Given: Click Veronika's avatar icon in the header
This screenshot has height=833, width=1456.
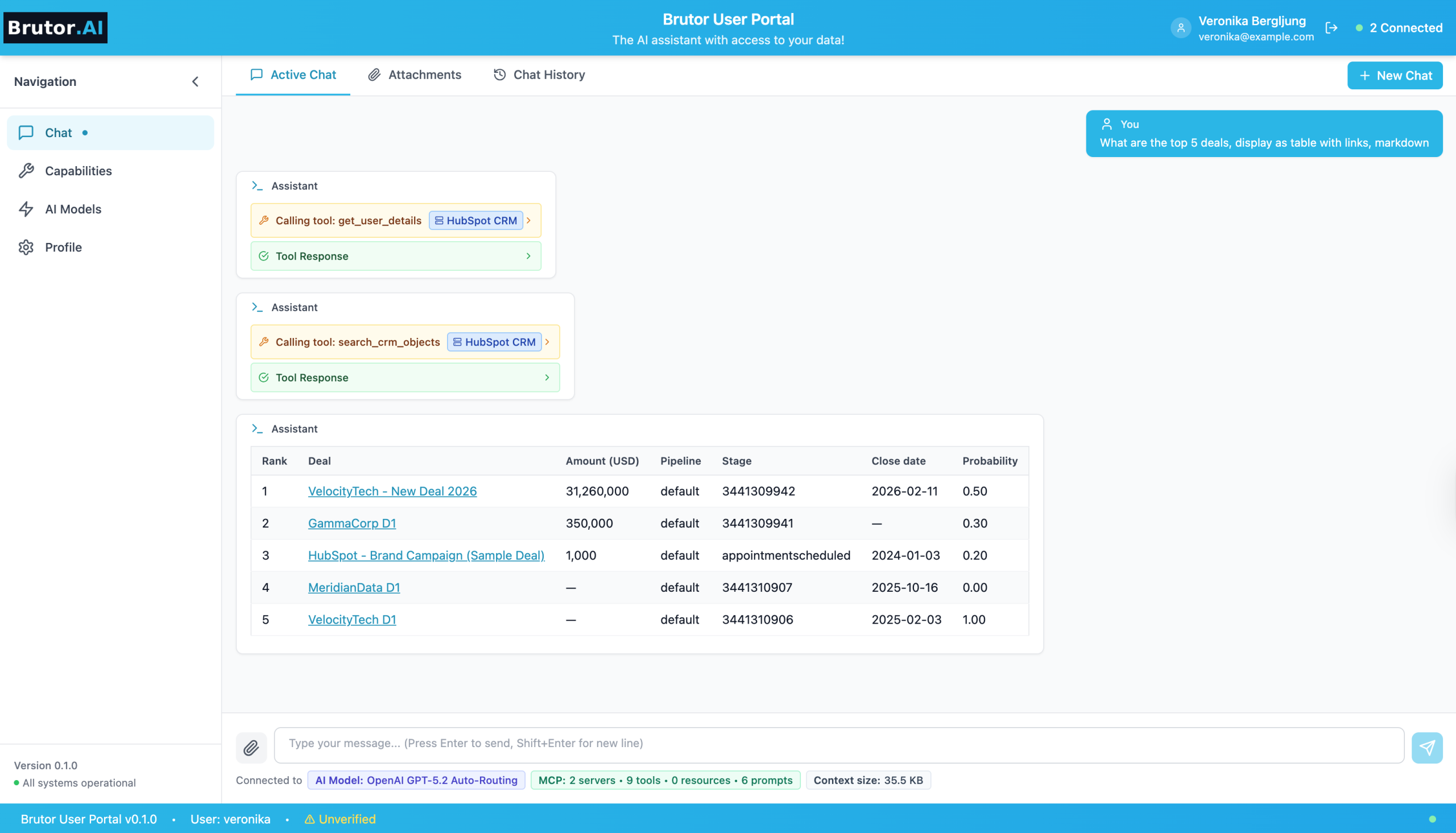Looking at the screenshot, I should tap(1180, 27).
